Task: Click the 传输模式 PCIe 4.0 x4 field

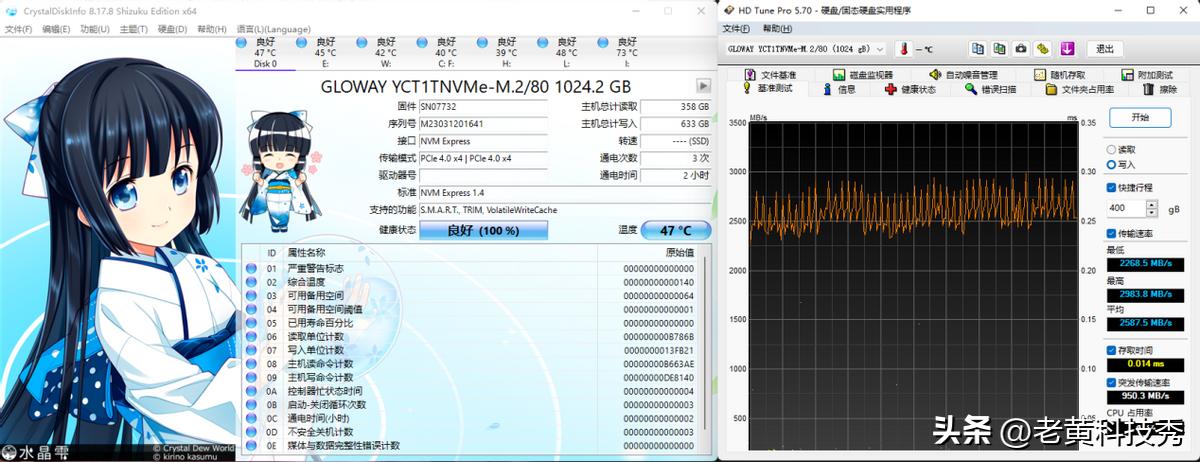Action: tap(484, 158)
